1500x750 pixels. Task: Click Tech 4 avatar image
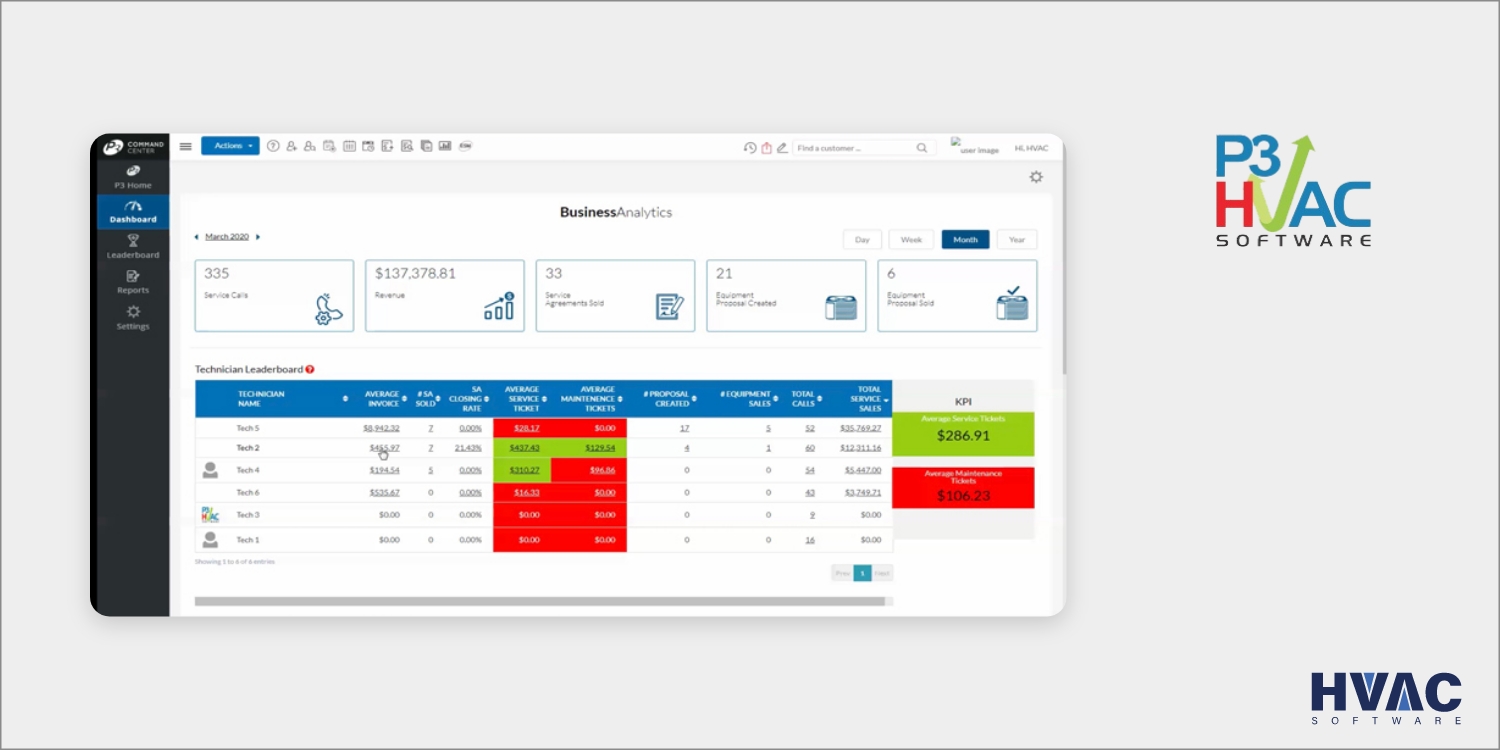[x=210, y=469]
